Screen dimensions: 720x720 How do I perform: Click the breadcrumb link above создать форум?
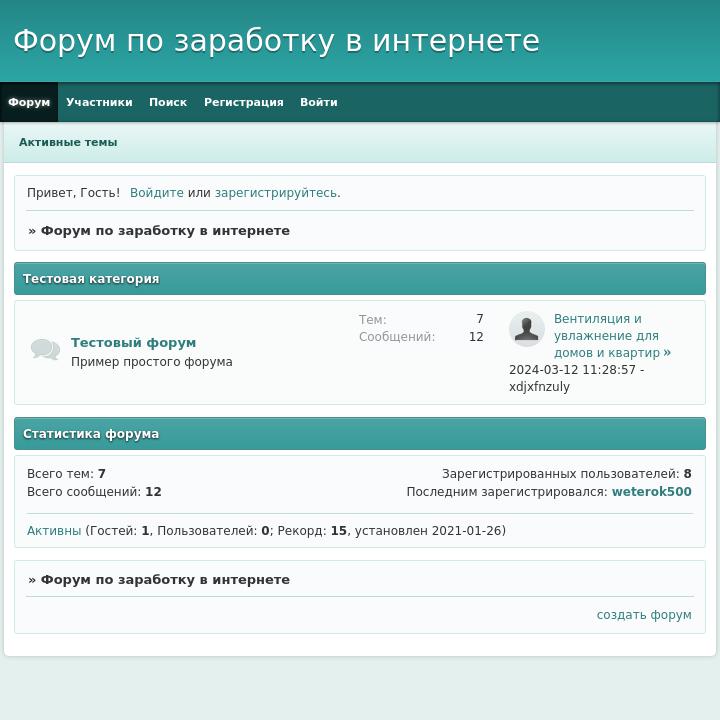click(x=165, y=580)
